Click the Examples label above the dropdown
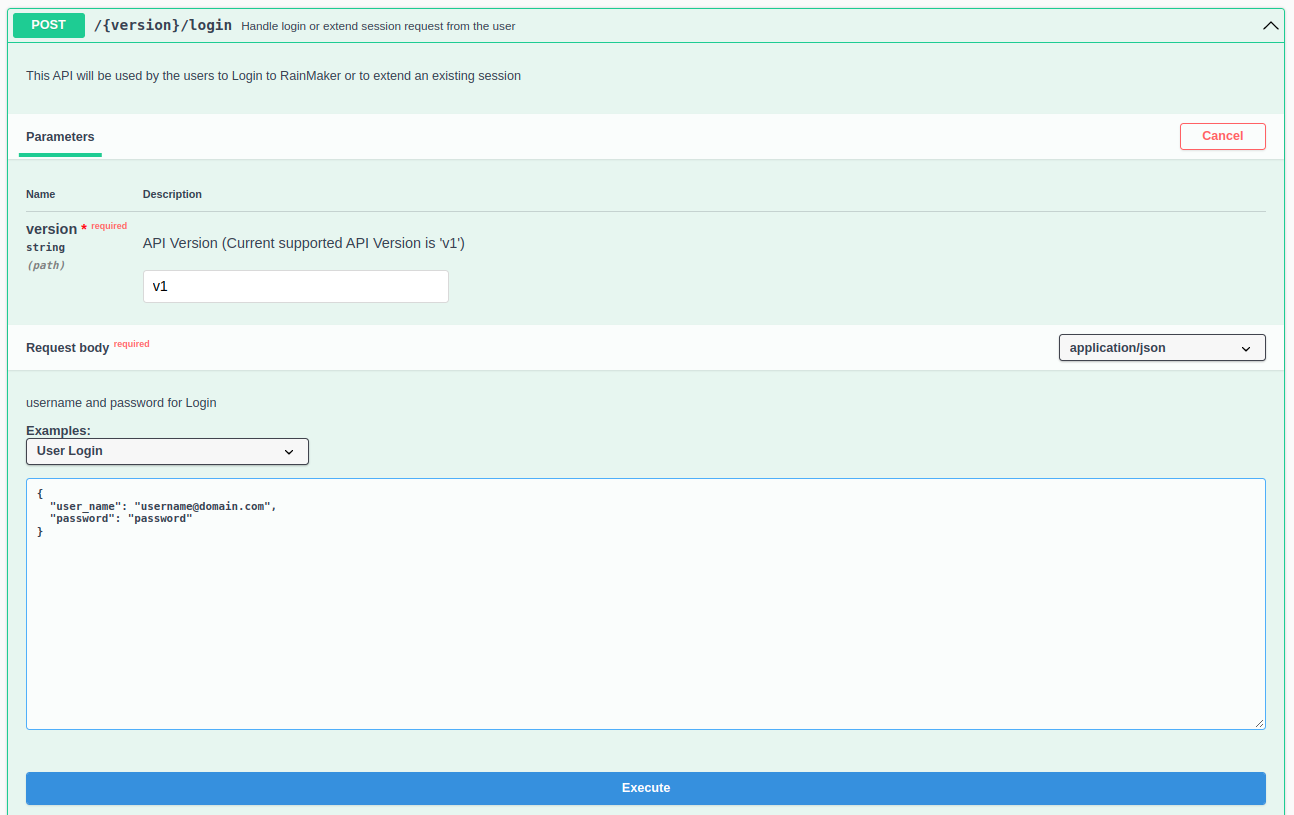 (58, 430)
